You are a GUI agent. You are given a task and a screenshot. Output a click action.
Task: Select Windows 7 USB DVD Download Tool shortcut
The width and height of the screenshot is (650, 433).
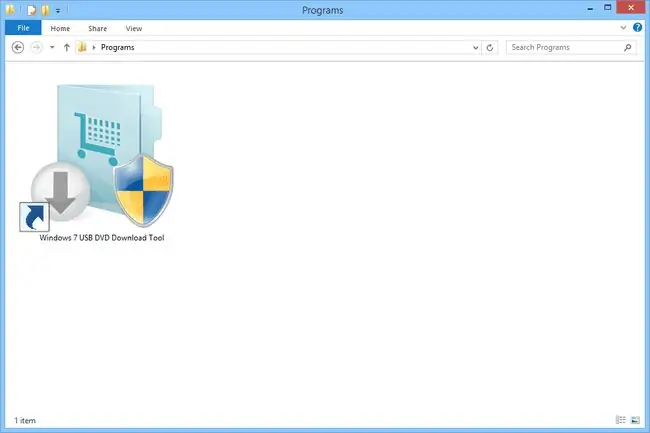[x=102, y=162]
